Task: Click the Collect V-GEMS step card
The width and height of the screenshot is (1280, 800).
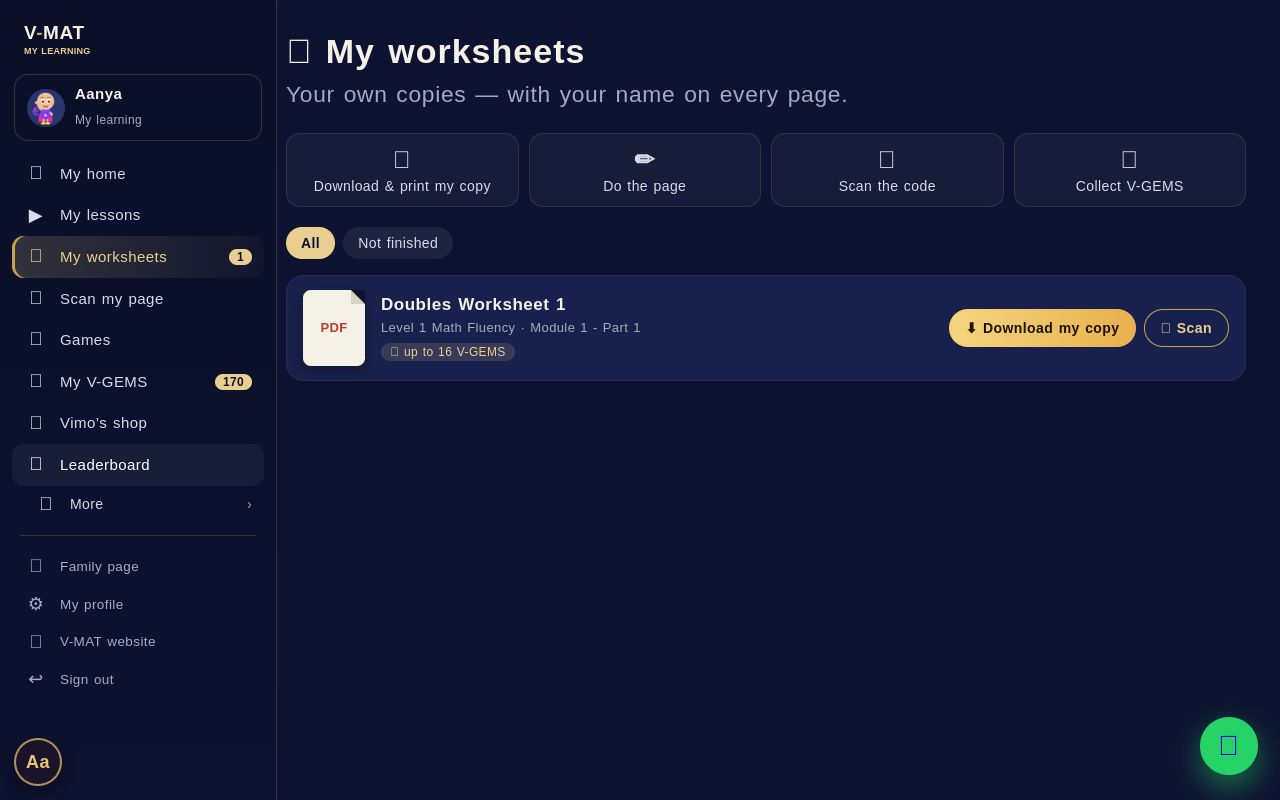Action: tap(1130, 170)
